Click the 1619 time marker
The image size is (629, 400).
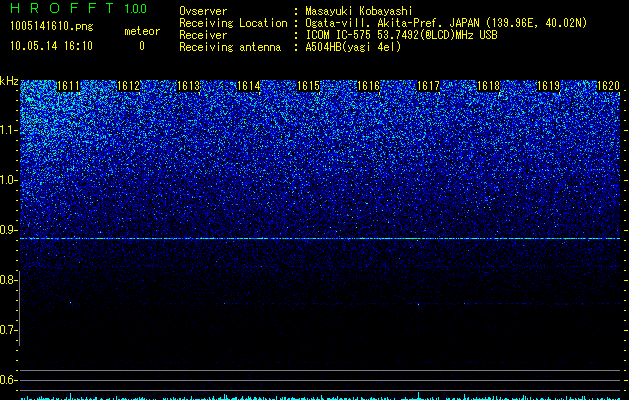548,86
